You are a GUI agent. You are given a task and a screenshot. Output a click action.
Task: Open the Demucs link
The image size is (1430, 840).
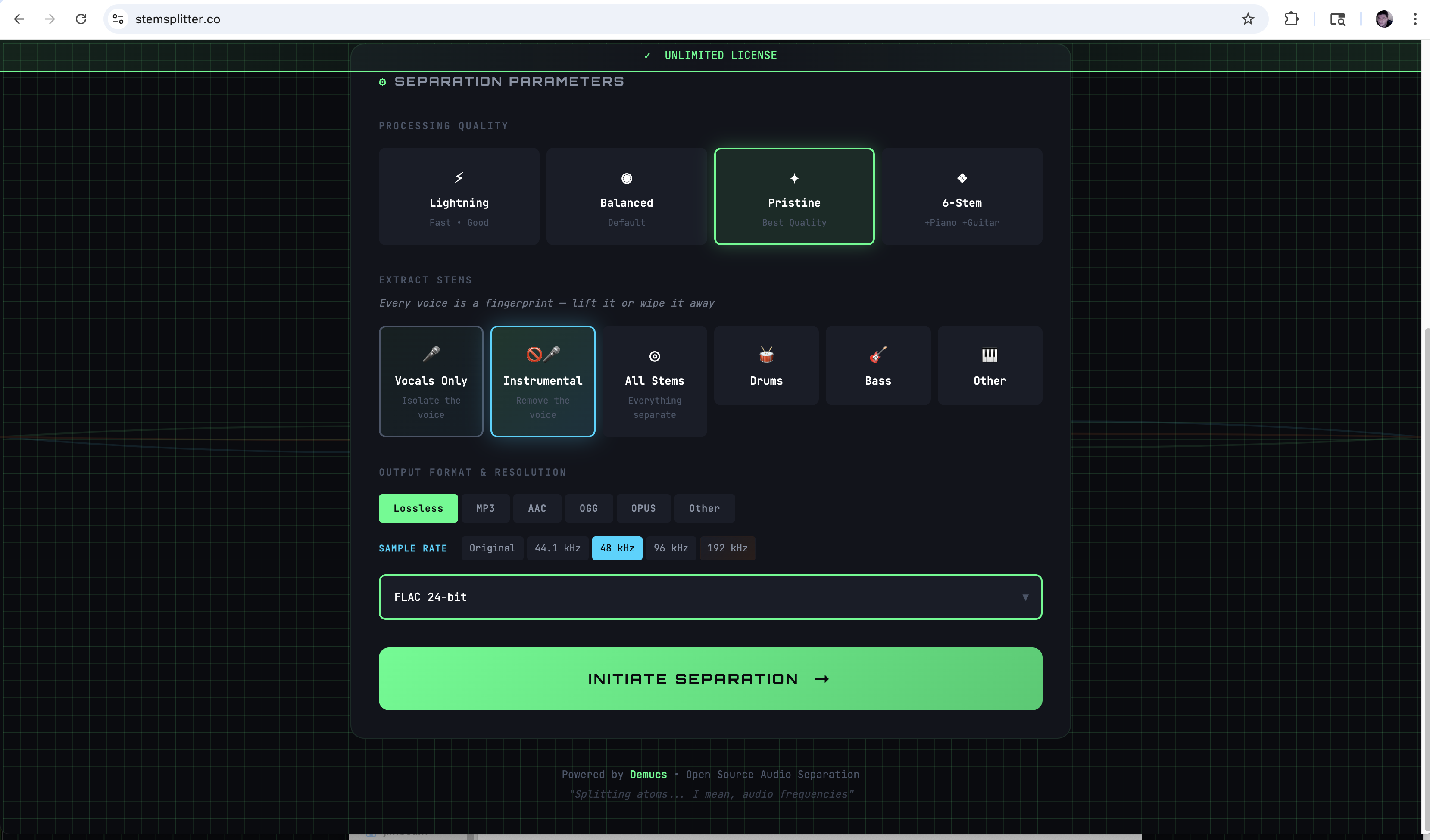tap(648, 774)
